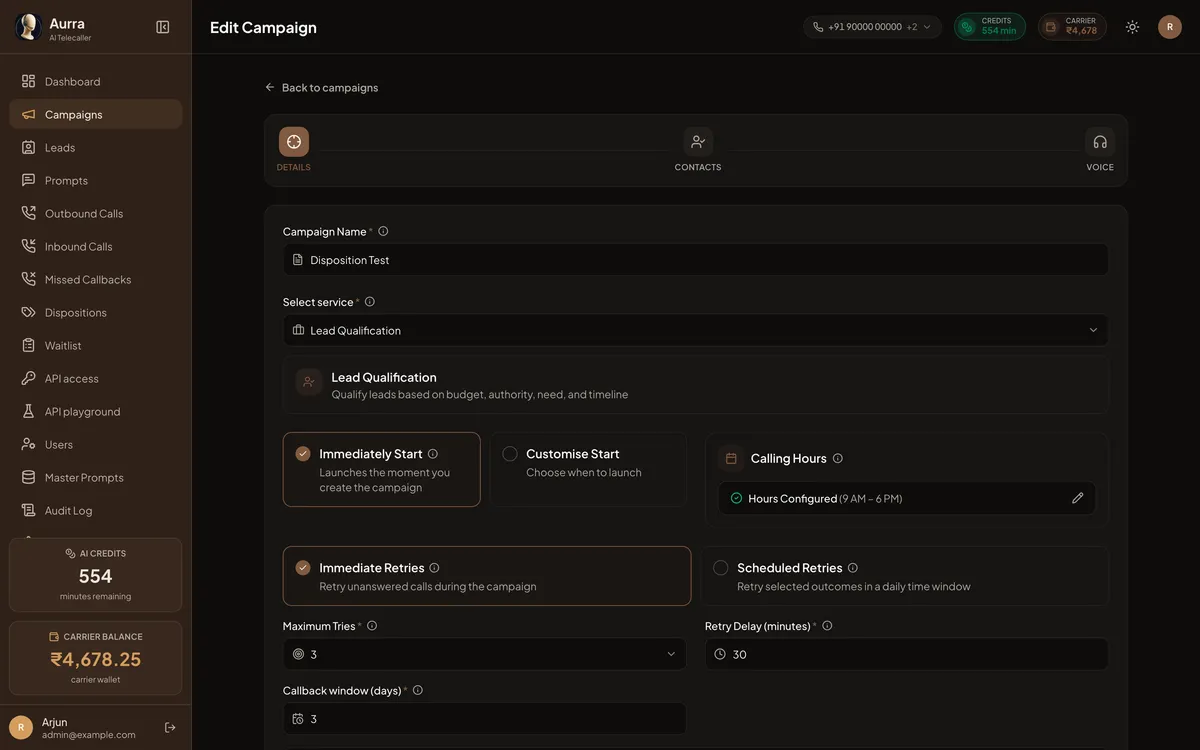1200x750 pixels.
Task: Click the Edit Campaign page title
Action: [x=263, y=27]
